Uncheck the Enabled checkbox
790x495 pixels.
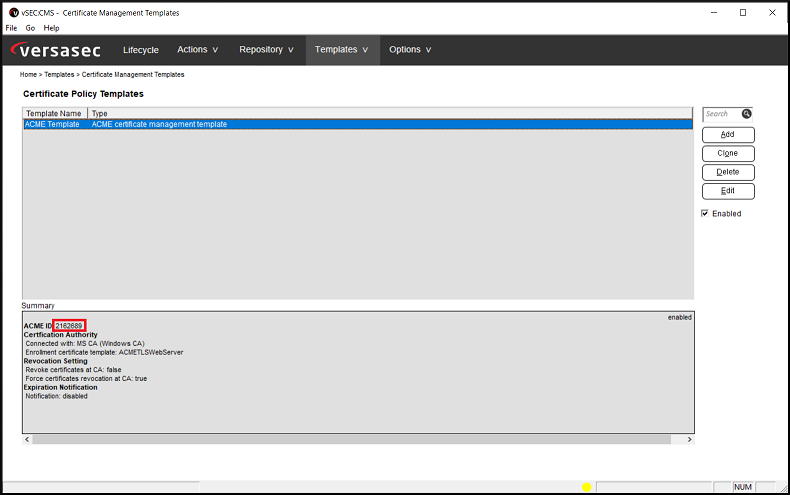pyautogui.click(x=705, y=213)
